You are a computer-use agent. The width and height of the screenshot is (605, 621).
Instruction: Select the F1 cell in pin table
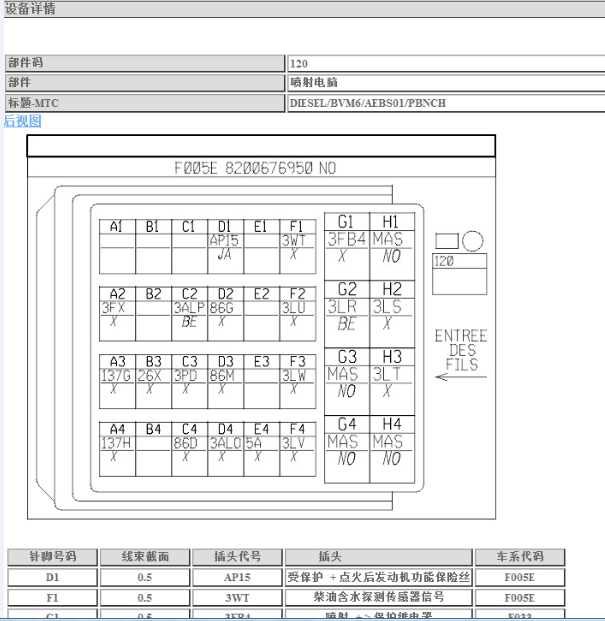coord(52,597)
